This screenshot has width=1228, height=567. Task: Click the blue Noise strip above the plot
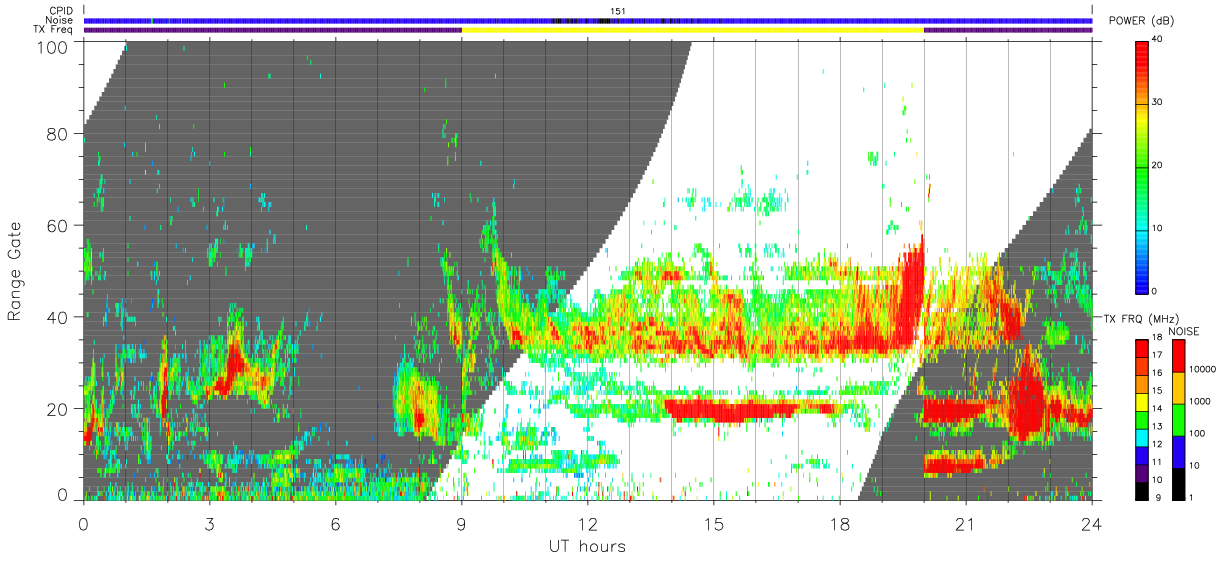pos(588,20)
